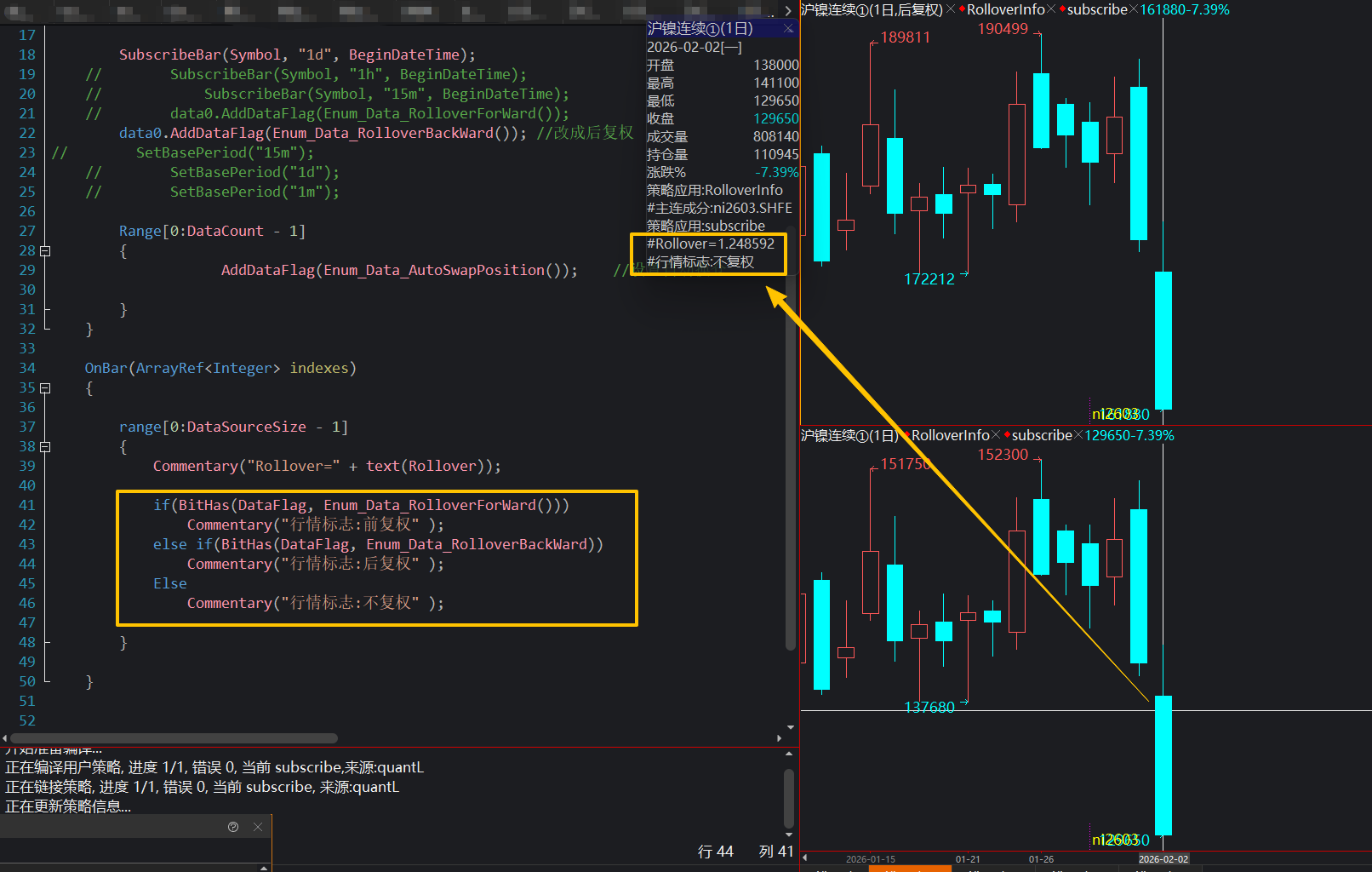
Task: Click help icon in bottom-left panel
Action: pyautogui.click(x=233, y=827)
